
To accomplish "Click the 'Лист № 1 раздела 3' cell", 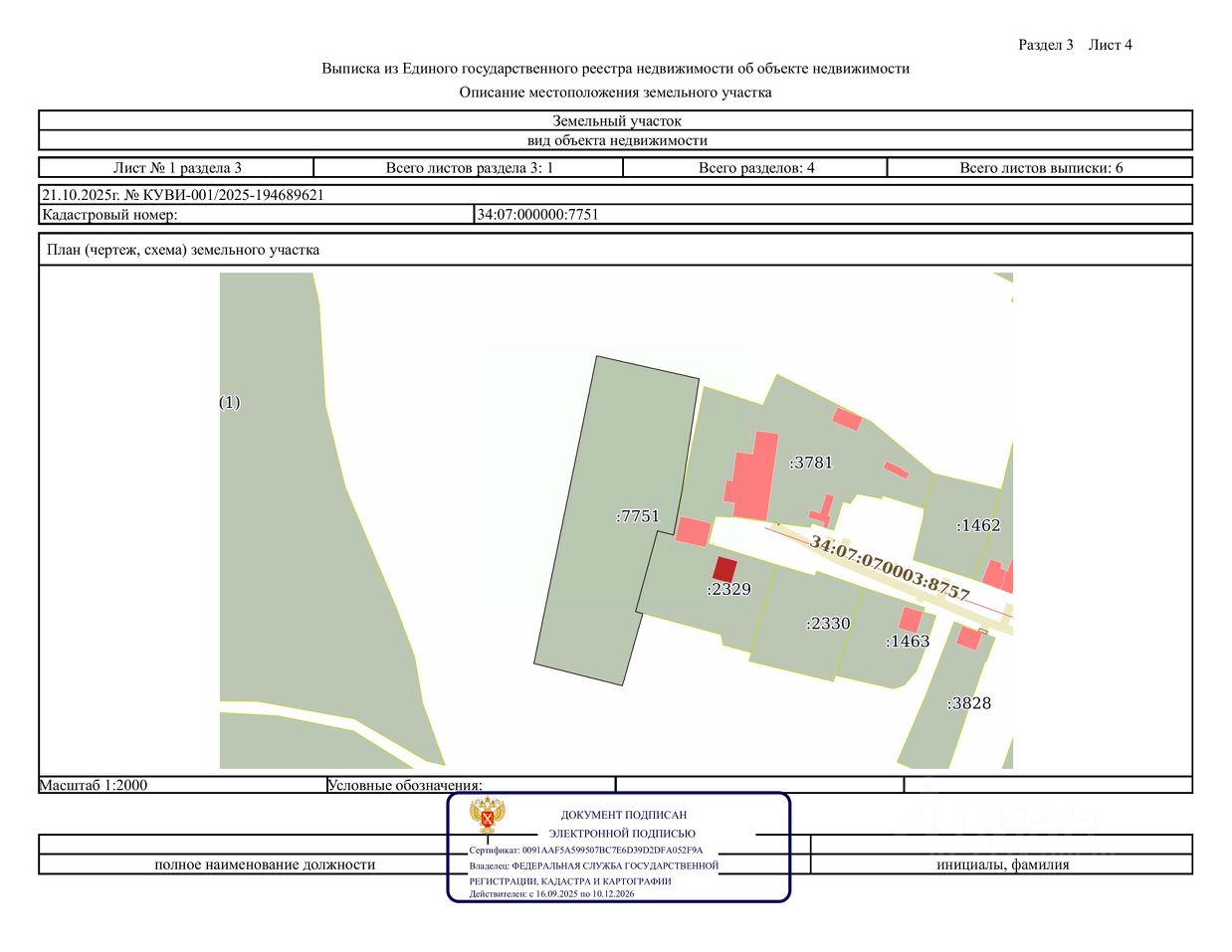I will click(x=176, y=167).
